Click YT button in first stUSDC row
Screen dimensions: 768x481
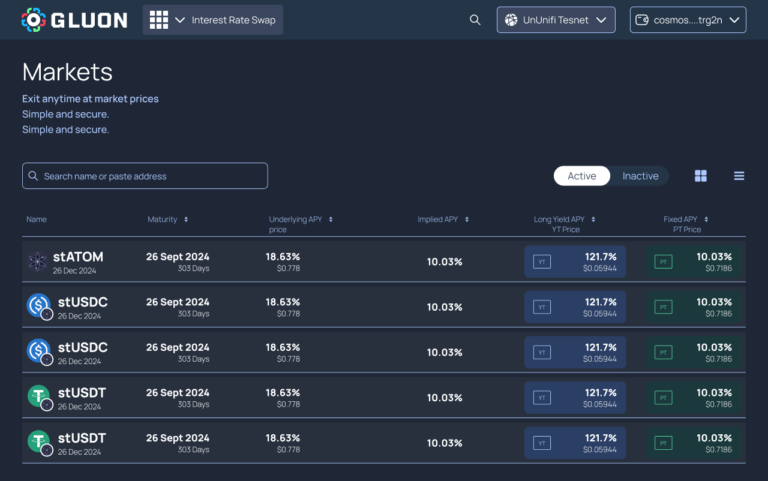[x=575, y=307]
